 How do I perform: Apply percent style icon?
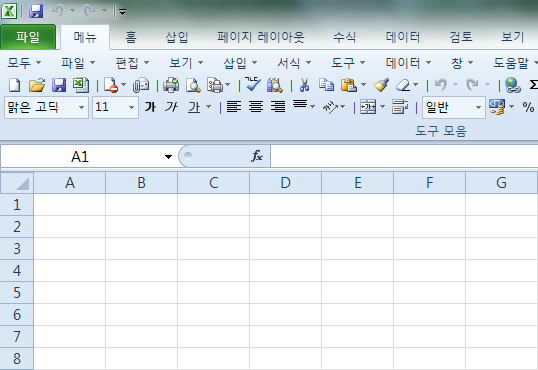coord(528,107)
